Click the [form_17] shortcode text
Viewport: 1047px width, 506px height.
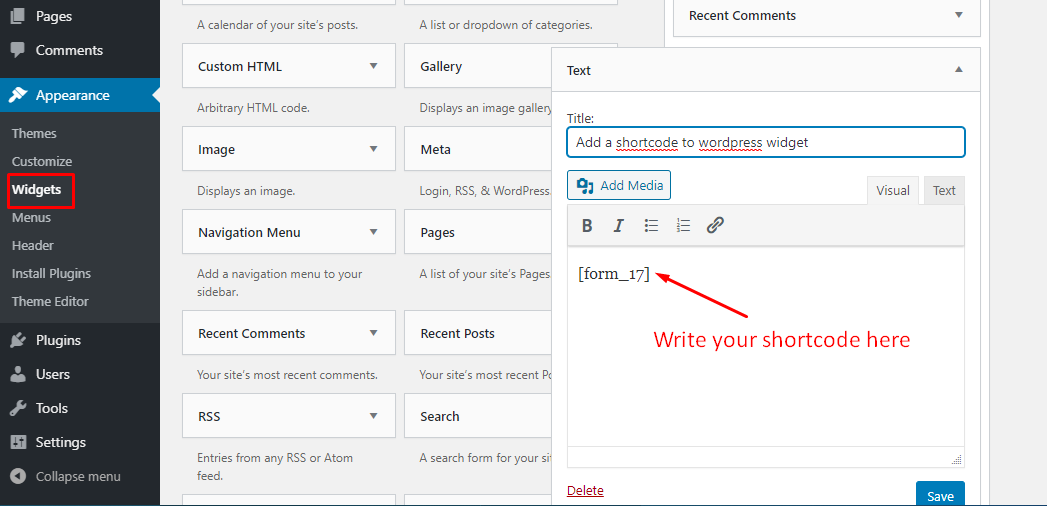[x=614, y=274]
